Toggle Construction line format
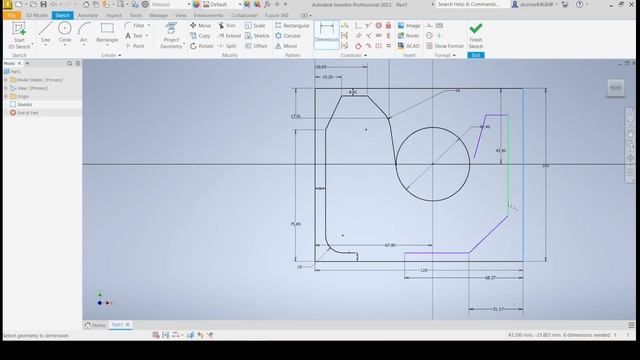Image resolution: width=640 pixels, height=360 pixels. pyautogui.click(x=429, y=25)
